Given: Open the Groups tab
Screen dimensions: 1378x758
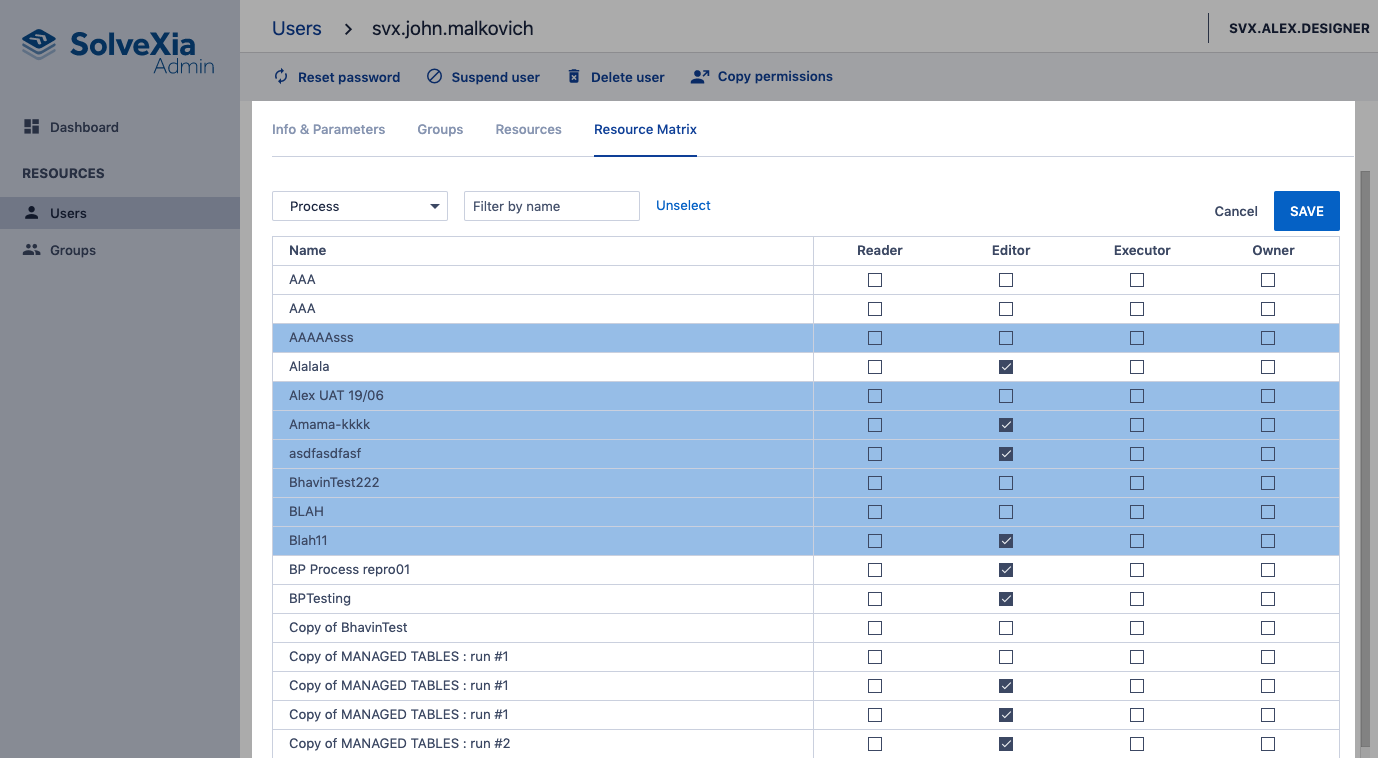Looking at the screenshot, I should click(440, 129).
